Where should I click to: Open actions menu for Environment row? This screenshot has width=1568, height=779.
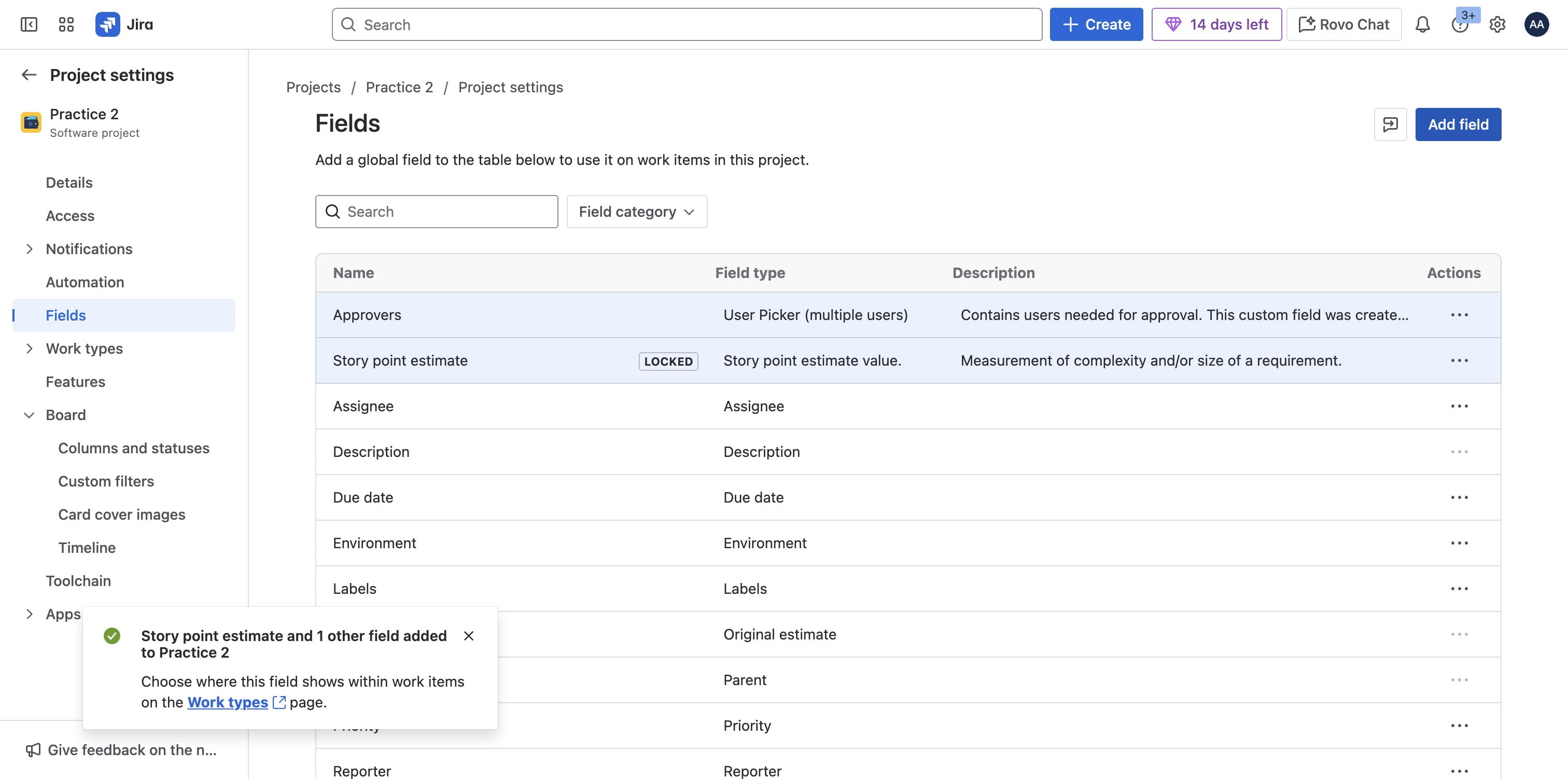click(x=1459, y=544)
